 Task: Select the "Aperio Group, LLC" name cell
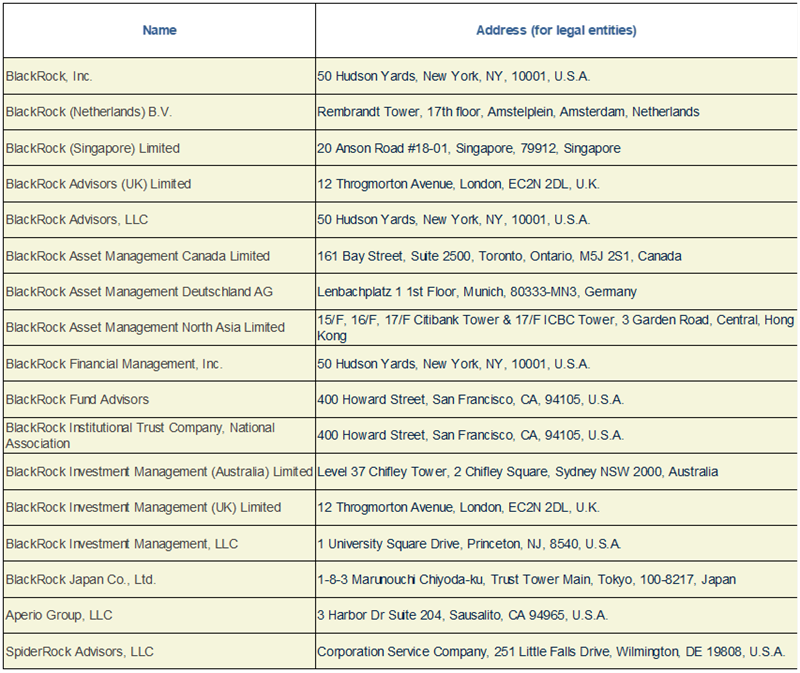[159, 615]
